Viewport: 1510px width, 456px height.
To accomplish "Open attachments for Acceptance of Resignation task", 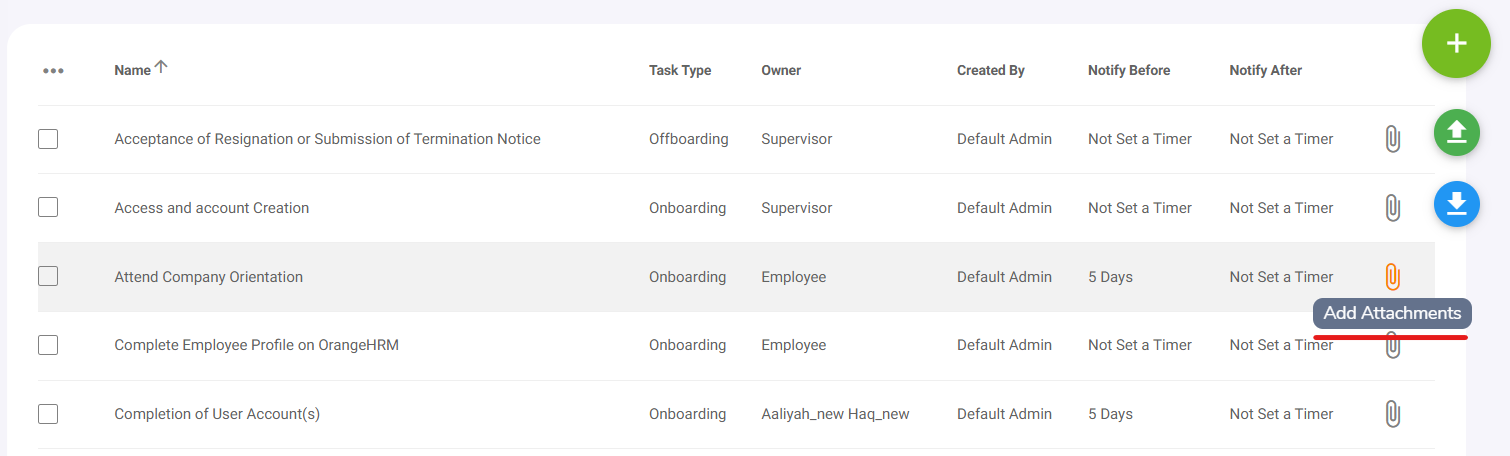I will pyautogui.click(x=1392, y=139).
